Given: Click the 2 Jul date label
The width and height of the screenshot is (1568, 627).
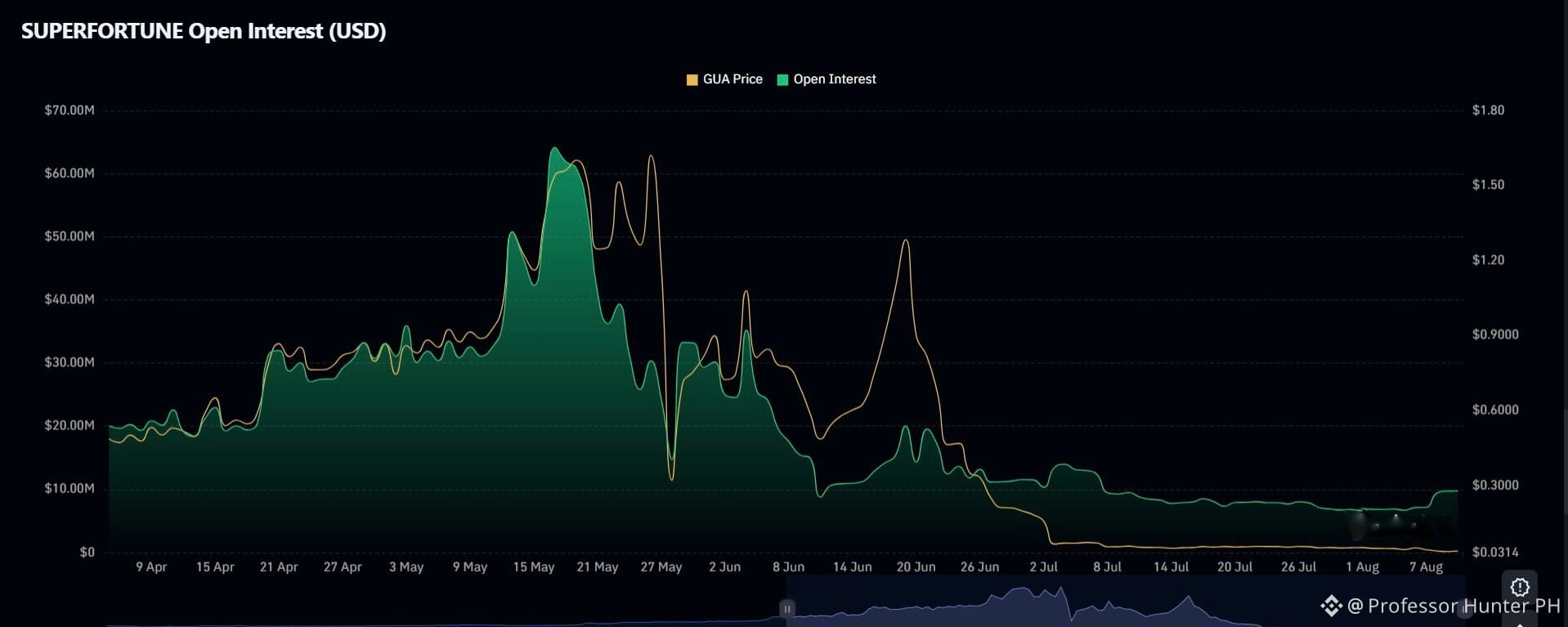Looking at the screenshot, I should pyautogui.click(x=1044, y=567).
